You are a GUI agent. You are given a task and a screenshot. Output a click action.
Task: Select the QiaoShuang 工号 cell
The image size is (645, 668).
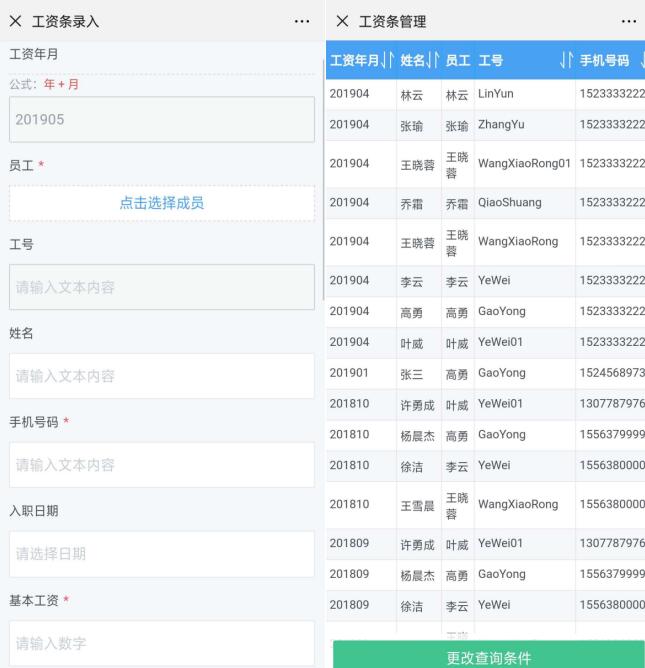click(x=524, y=203)
